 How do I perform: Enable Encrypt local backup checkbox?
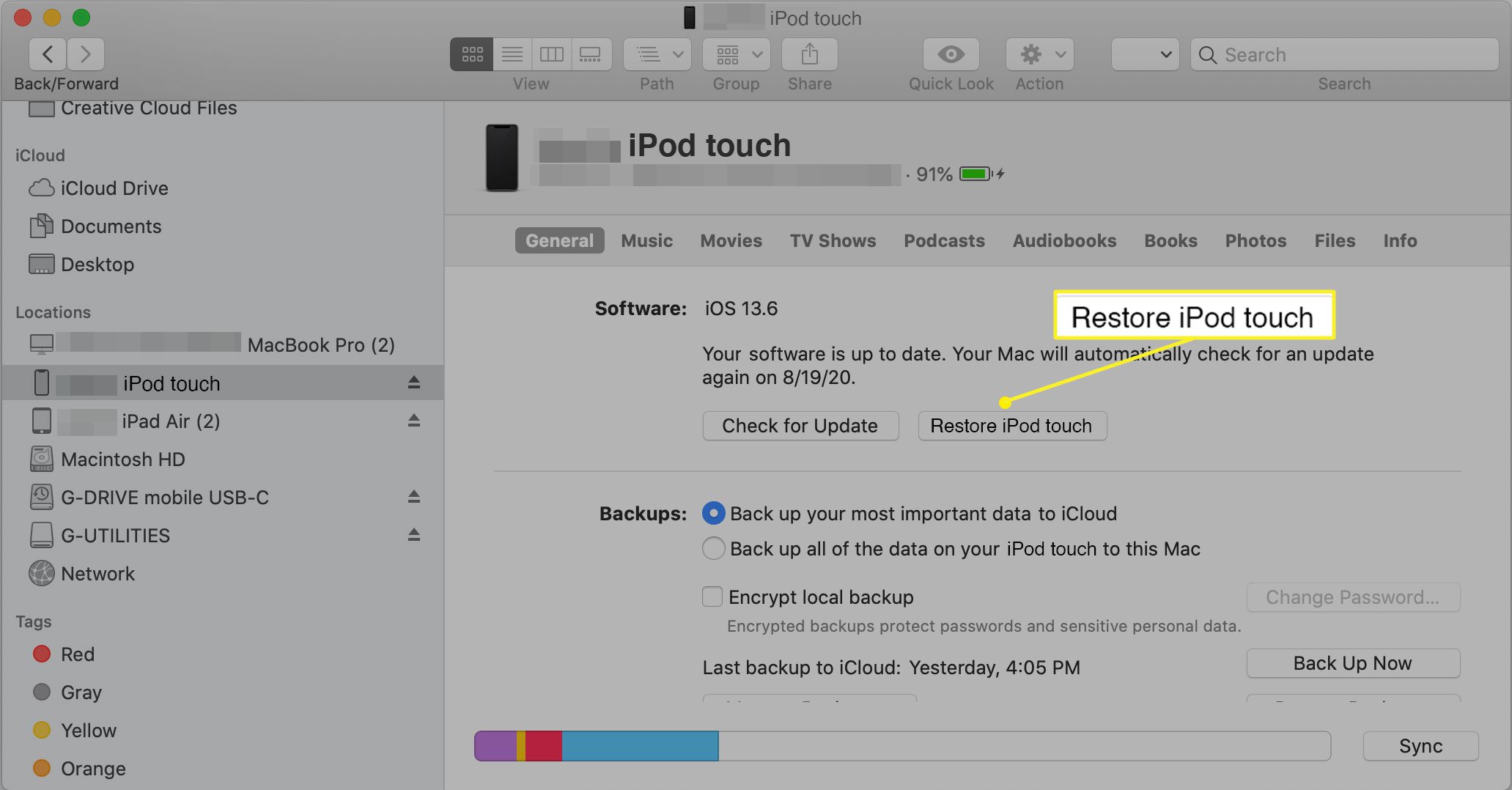click(x=712, y=597)
